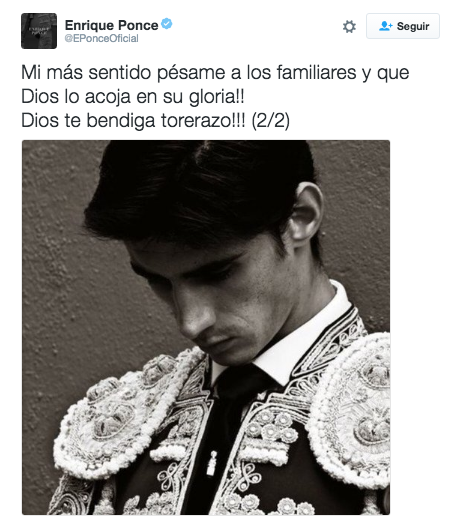Follow the account with the Seguir button

pos(403,26)
